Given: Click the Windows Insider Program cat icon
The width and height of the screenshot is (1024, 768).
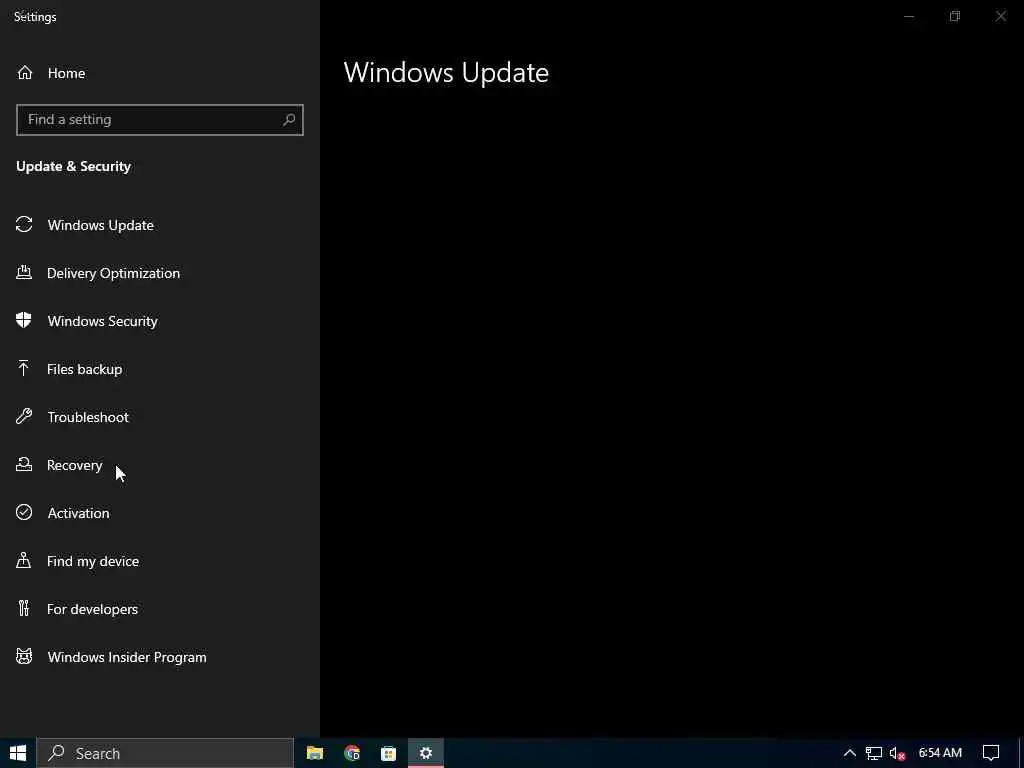Looking at the screenshot, I should 24,656.
